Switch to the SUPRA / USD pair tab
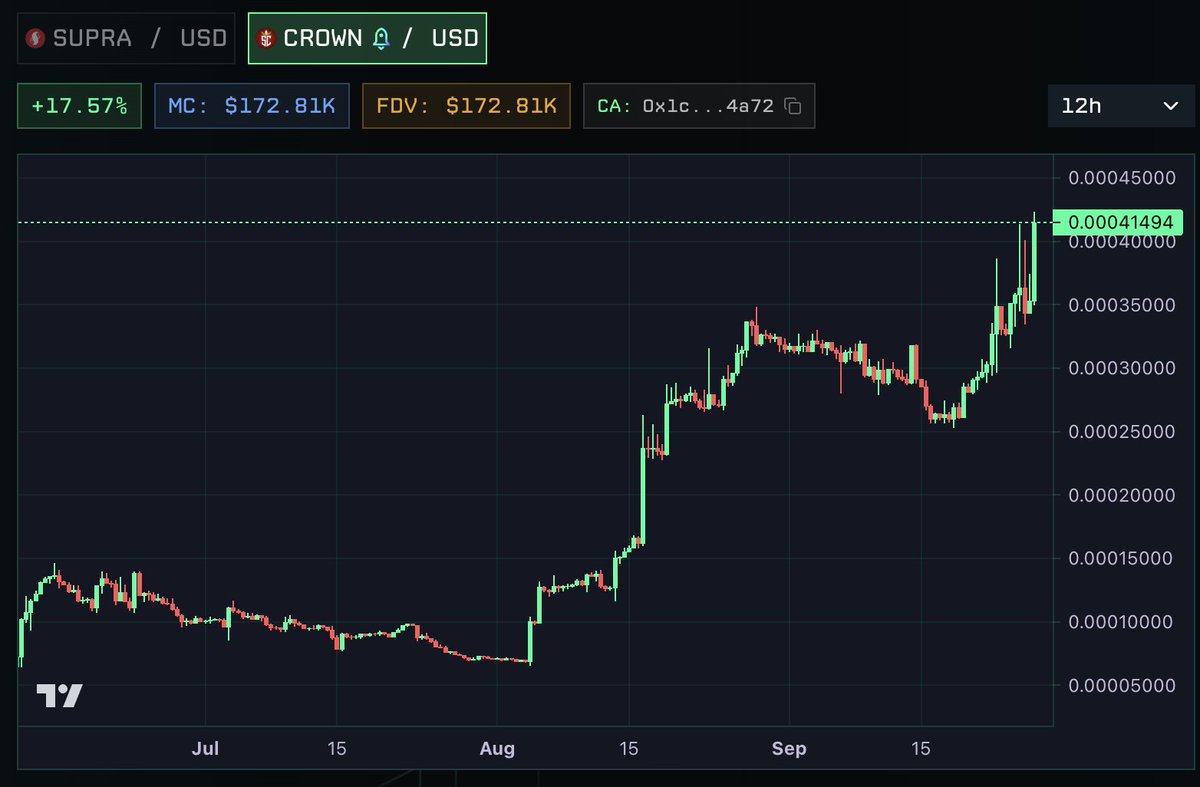Viewport: 1200px width, 787px height. pos(126,39)
